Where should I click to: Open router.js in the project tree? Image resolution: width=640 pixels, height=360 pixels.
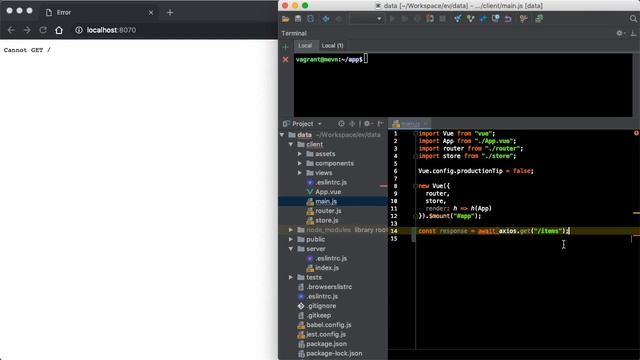328,211
